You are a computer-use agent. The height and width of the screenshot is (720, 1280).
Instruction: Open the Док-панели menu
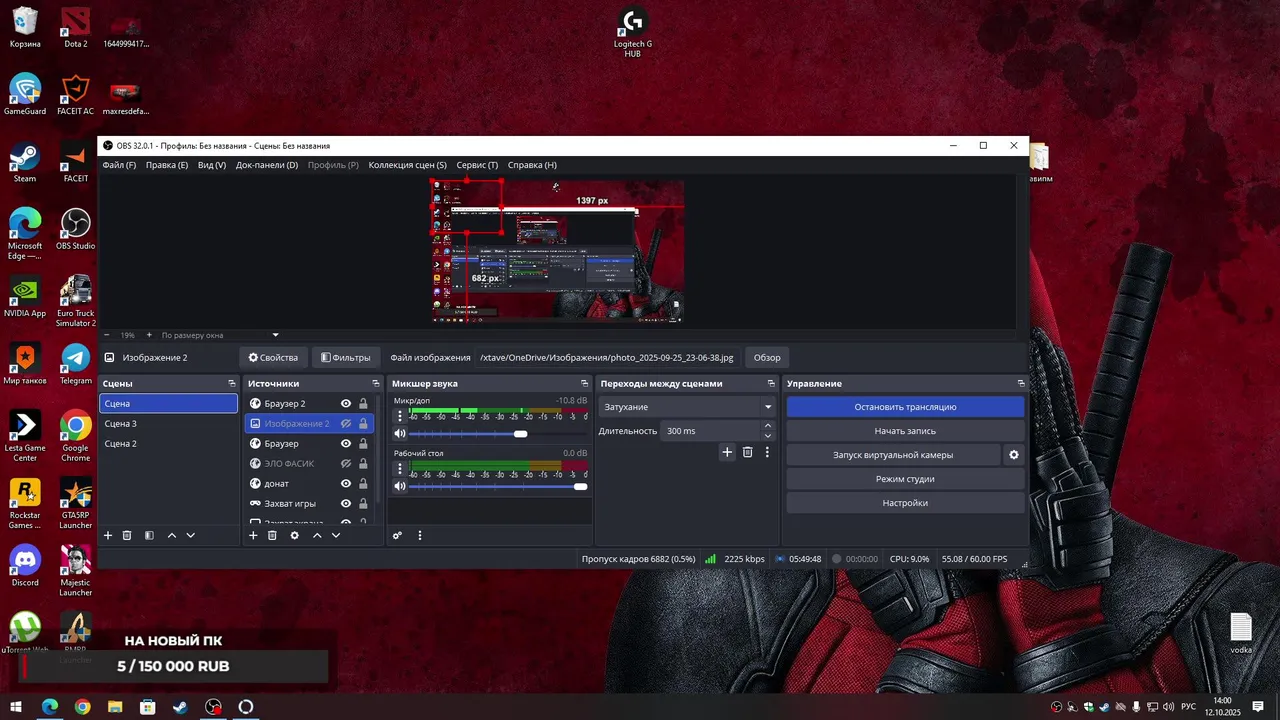[267, 165]
